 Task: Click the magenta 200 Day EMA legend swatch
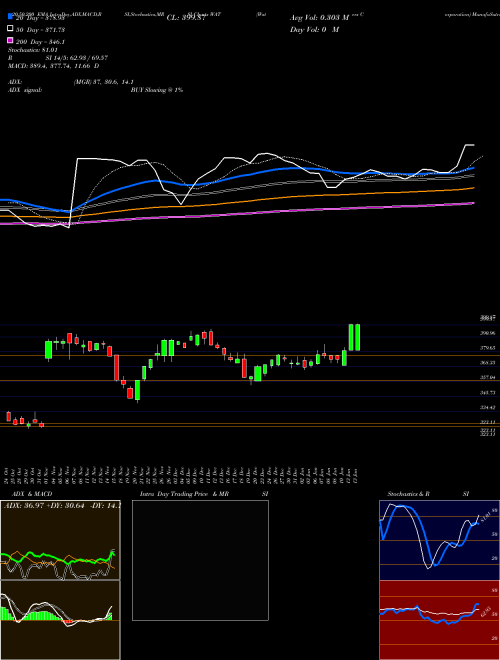coord(10,40)
